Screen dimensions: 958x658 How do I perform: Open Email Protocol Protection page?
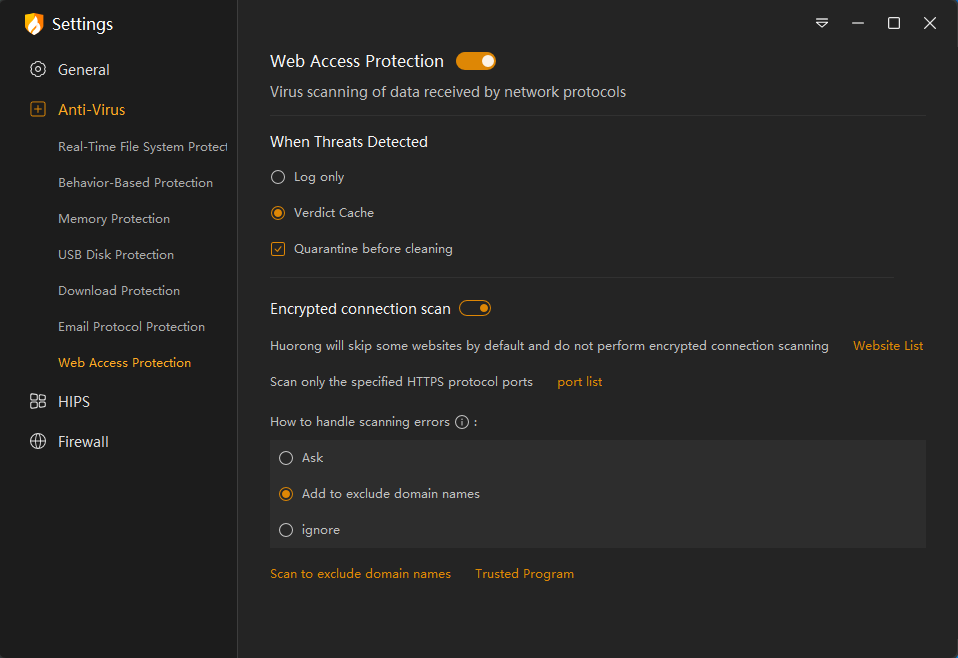[x=131, y=327]
